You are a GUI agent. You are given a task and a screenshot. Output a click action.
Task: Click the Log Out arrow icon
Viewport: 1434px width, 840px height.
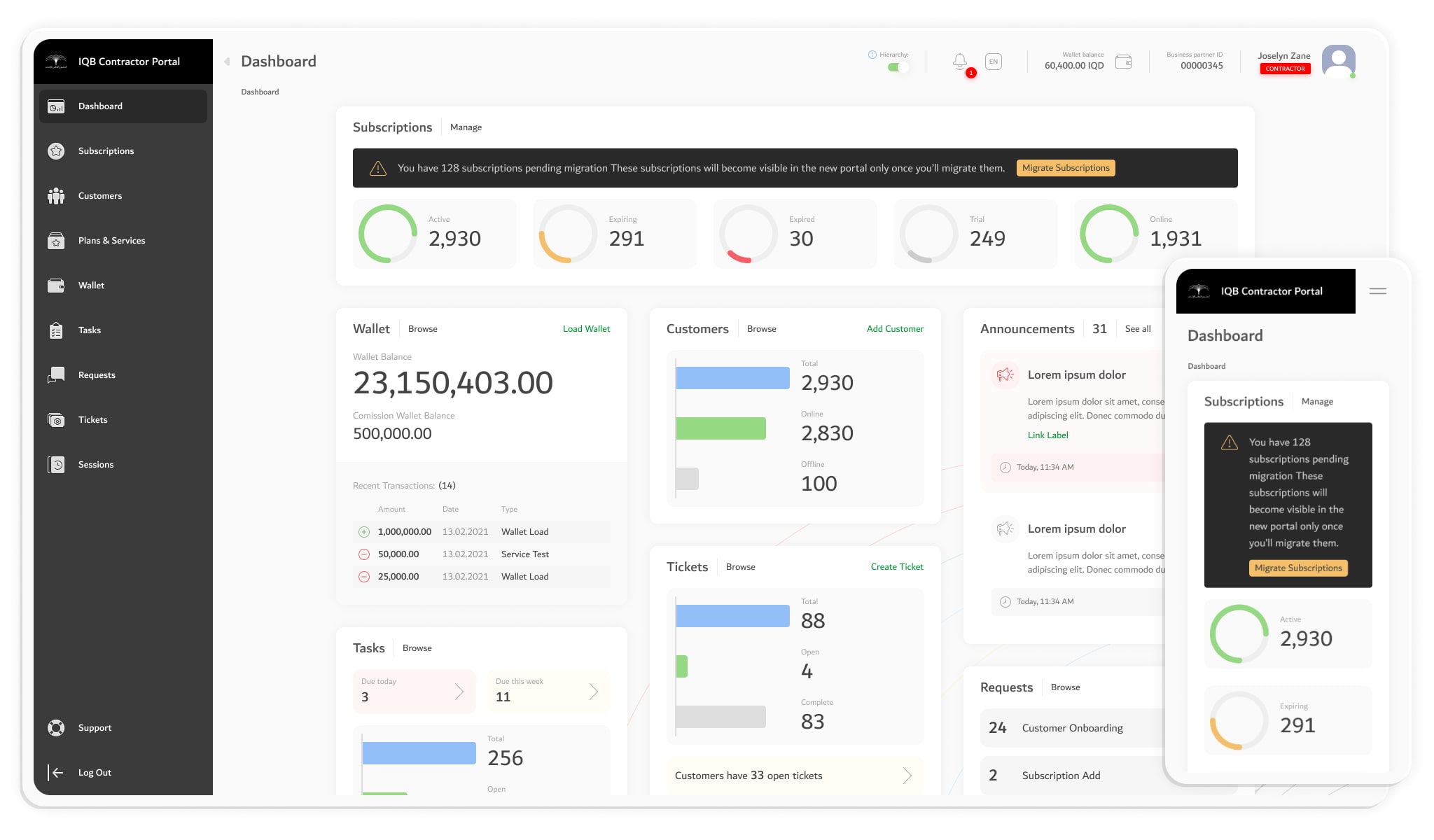tap(56, 773)
